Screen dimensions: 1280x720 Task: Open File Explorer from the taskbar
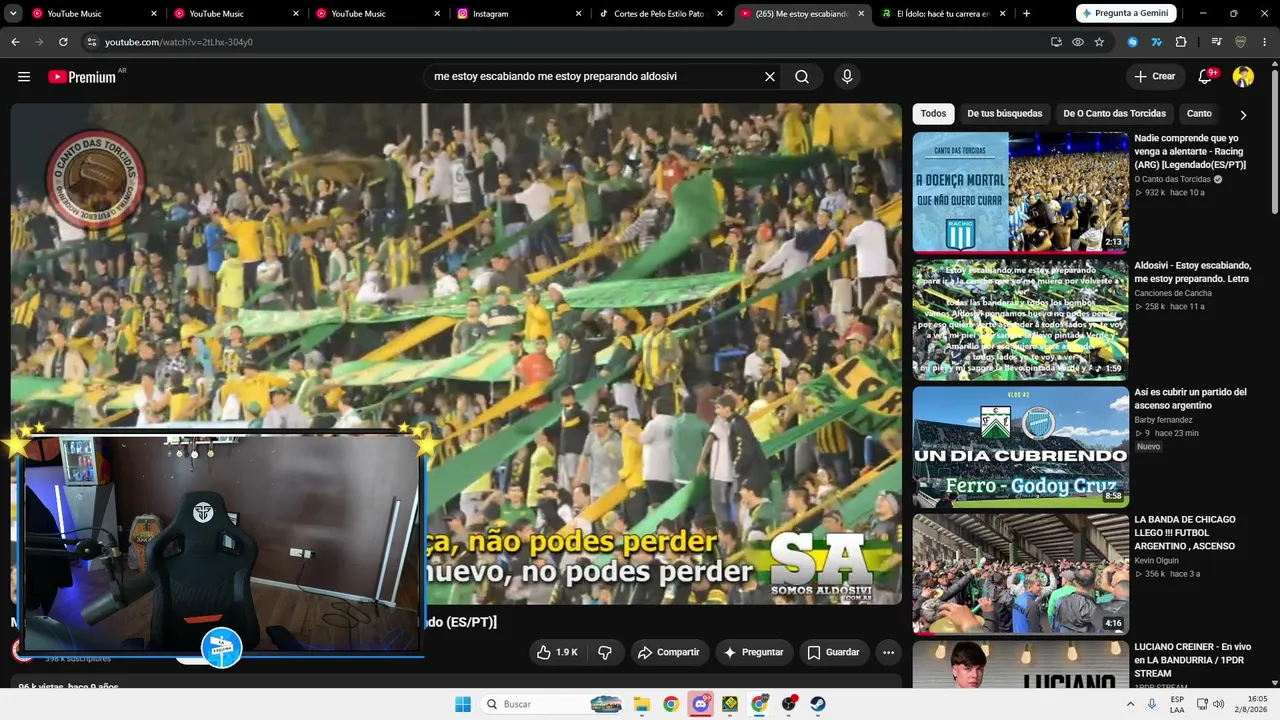(642, 704)
